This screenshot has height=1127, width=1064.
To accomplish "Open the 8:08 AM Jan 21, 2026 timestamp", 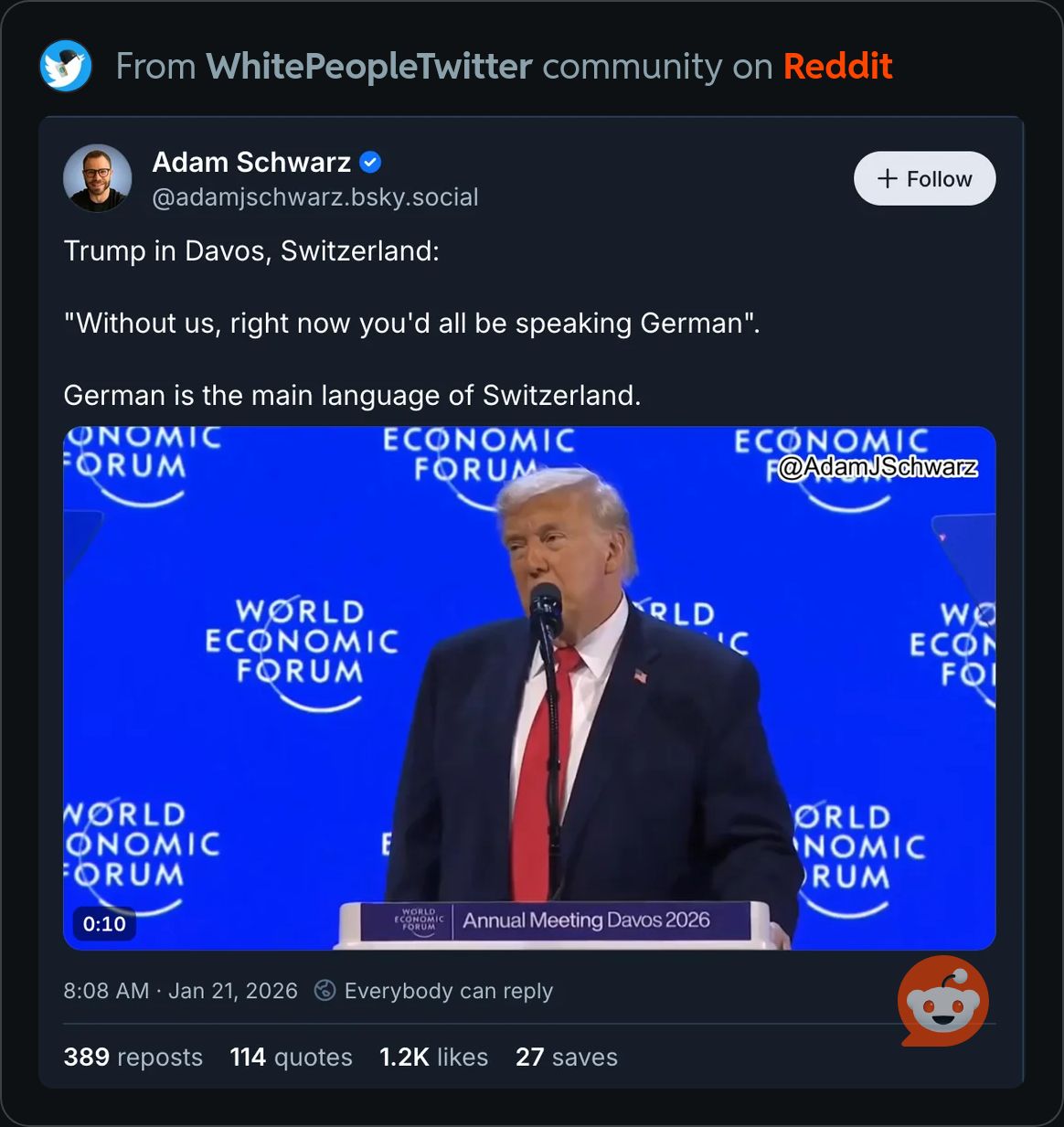I will click(180, 991).
